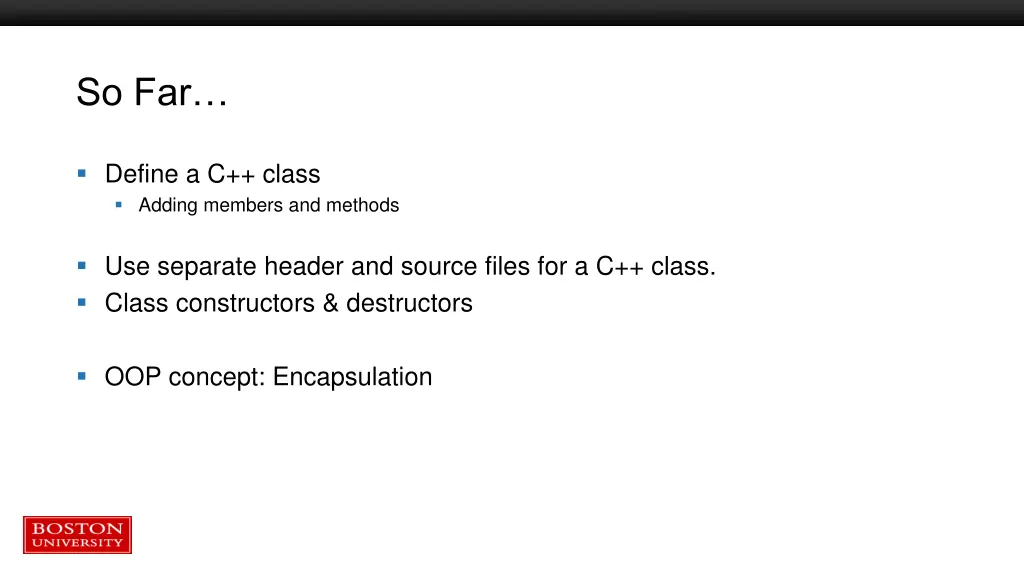Viewport: 1024px width, 576px height.
Task: Click the word methods in the sub-bullet
Action: pos(362,205)
